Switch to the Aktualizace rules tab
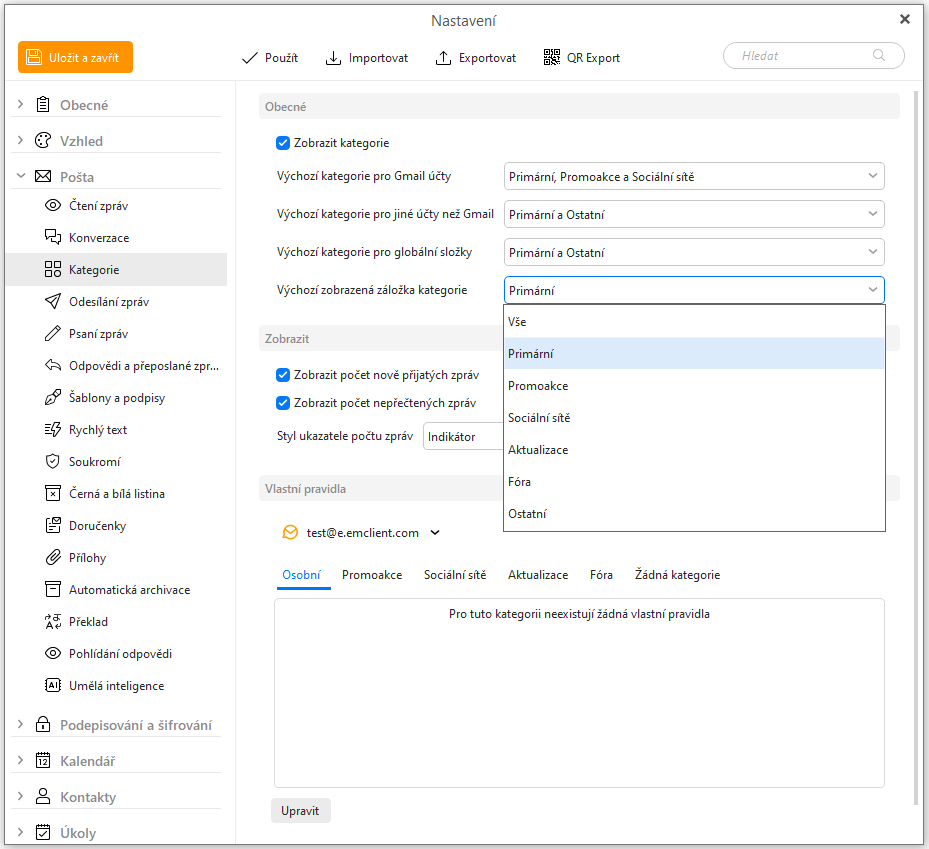The width and height of the screenshot is (929, 849). (x=537, y=575)
